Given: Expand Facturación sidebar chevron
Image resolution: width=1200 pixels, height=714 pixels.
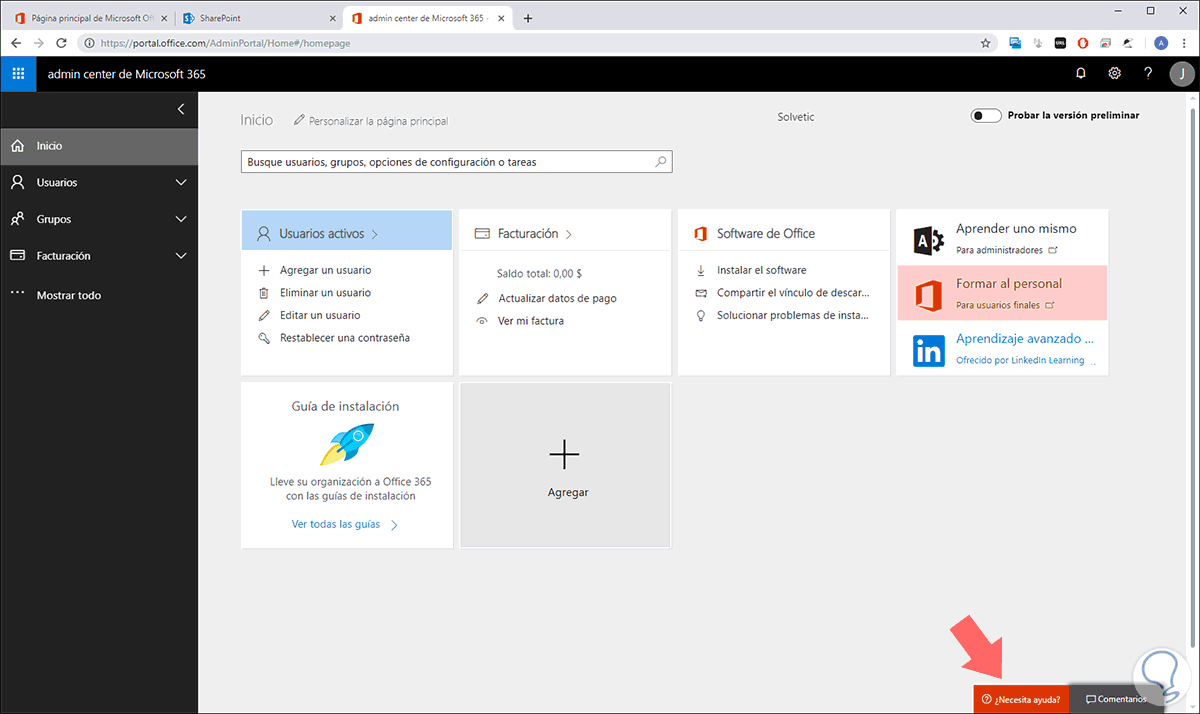Looking at the screenshot, I should tap(181, 256).
